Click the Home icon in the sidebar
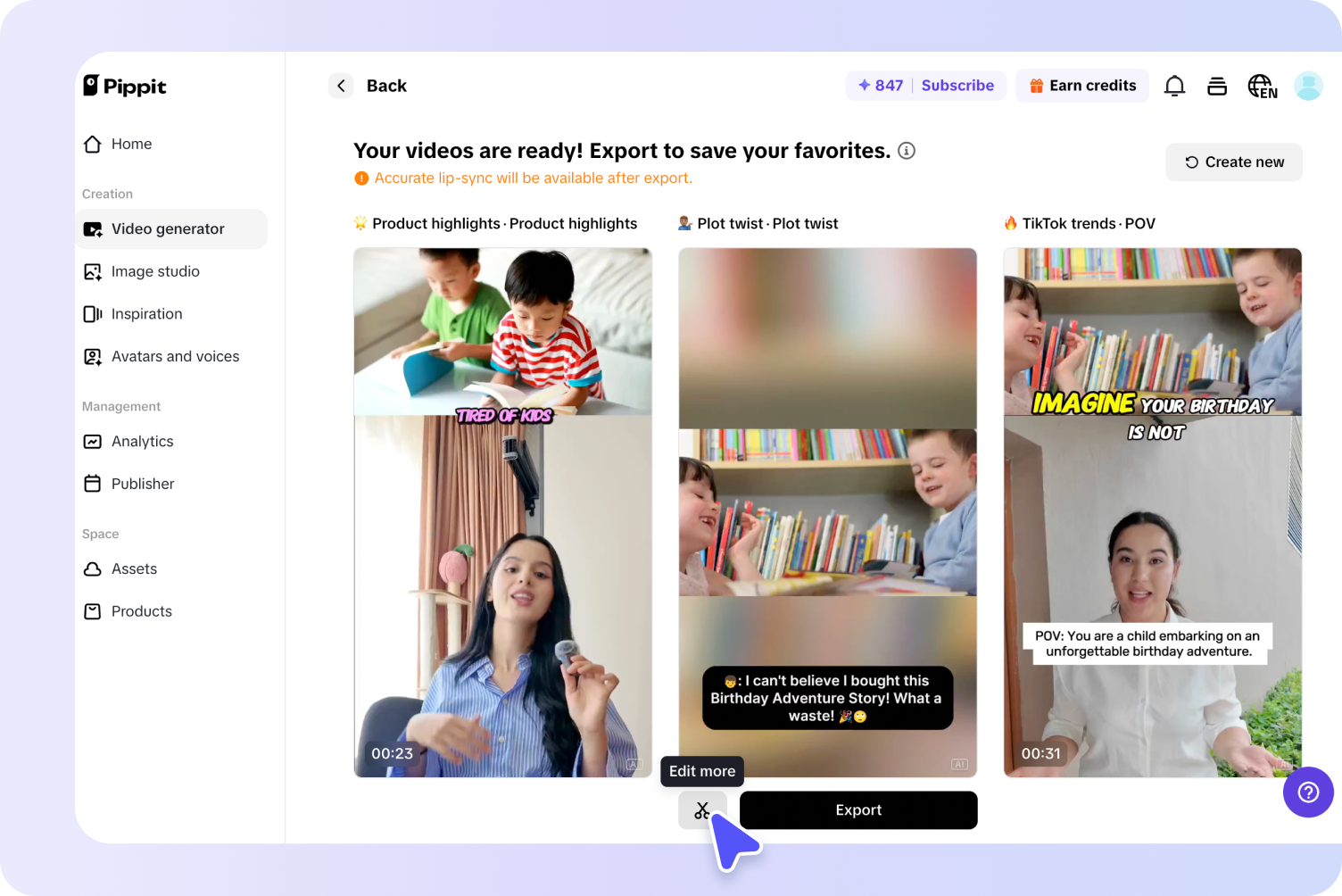Screen dimensions: 1342x896 click(x=93, y=144)
